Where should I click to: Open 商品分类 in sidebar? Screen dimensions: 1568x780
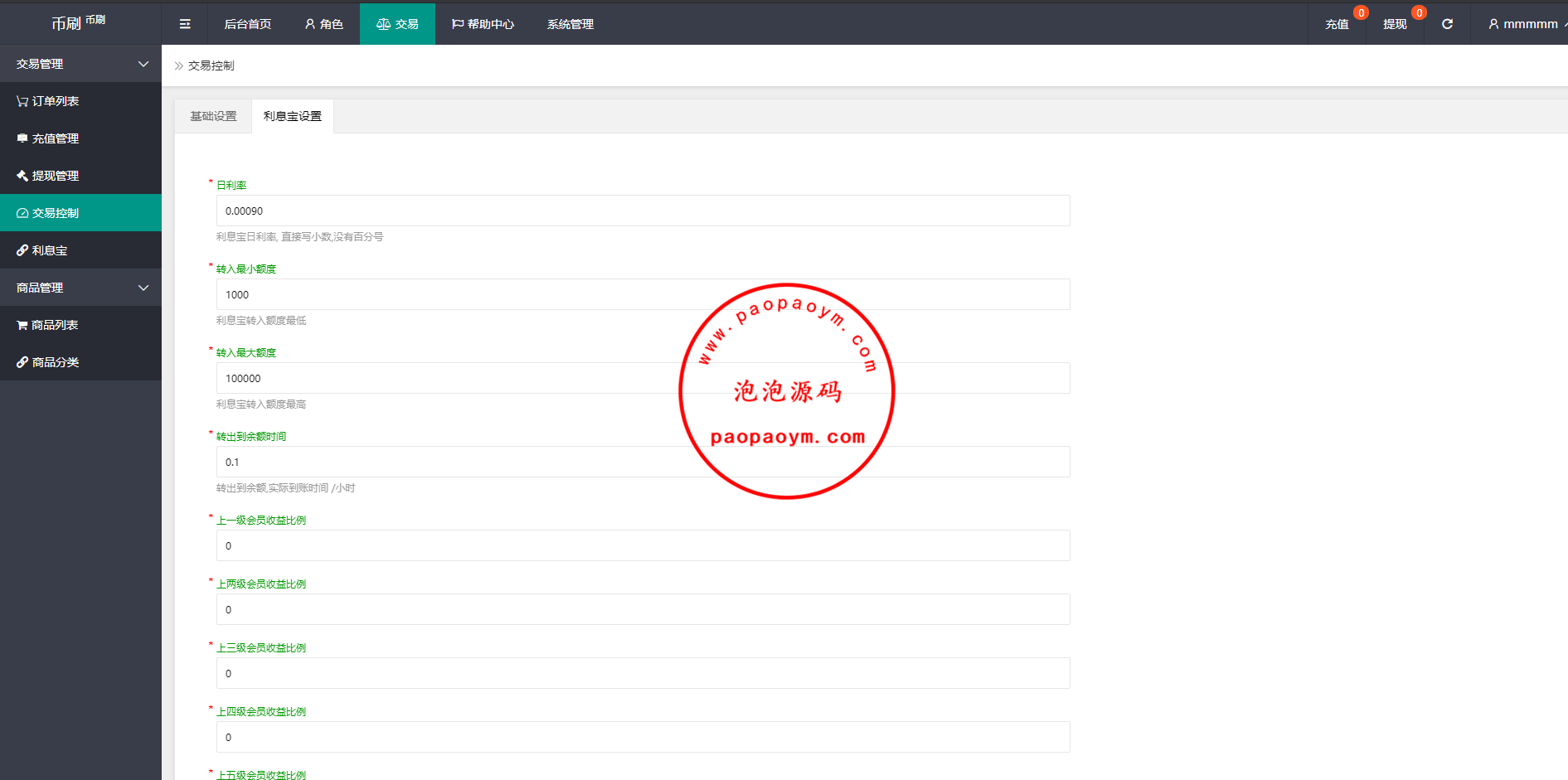[80, 362]
